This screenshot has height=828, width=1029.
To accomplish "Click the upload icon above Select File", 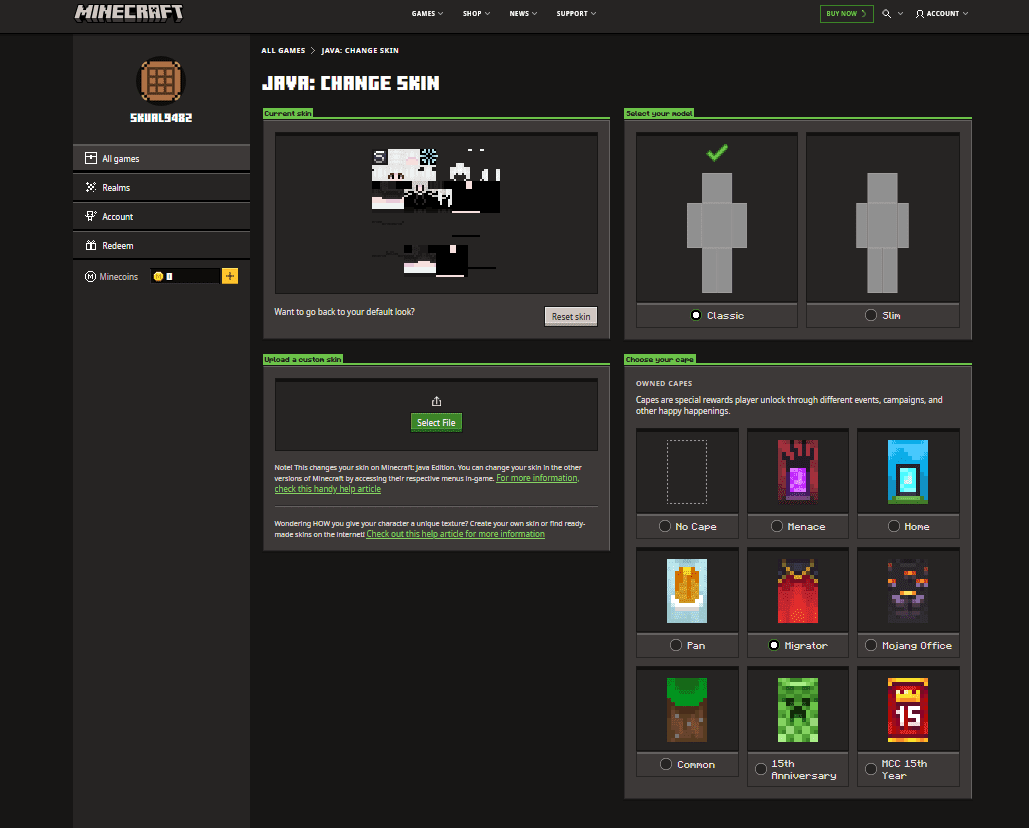I will click(436, 400).
